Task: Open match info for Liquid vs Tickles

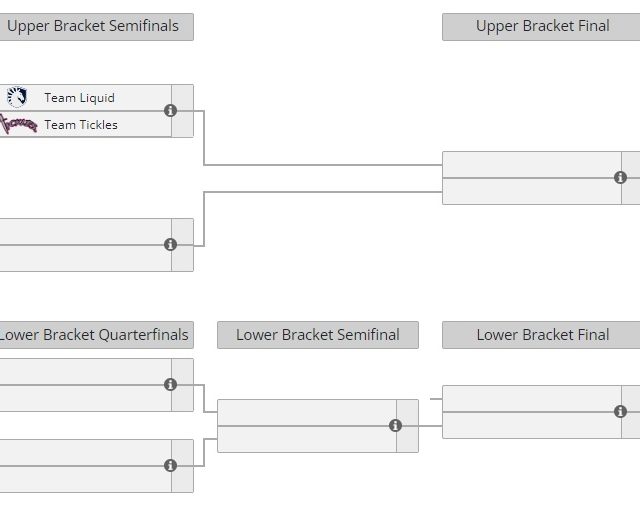Action: (170, 111)
